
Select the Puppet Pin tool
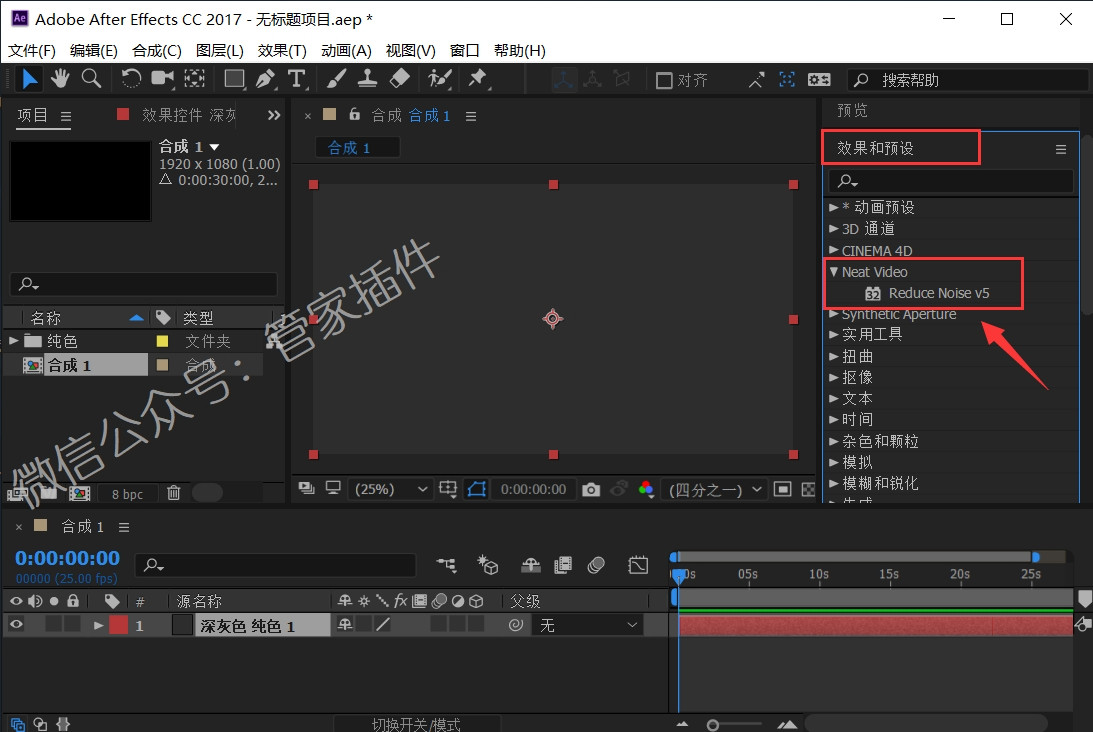tap(477, 79)
